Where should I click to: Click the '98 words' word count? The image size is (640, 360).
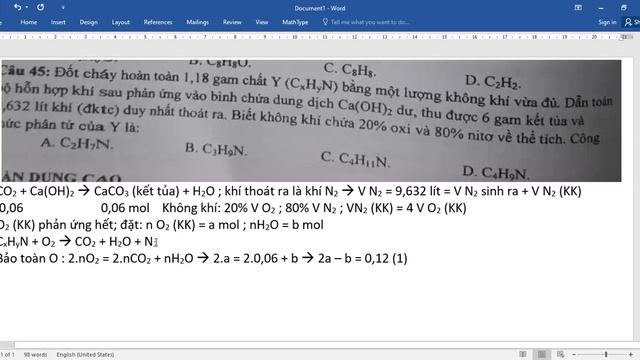coord(36,355)
